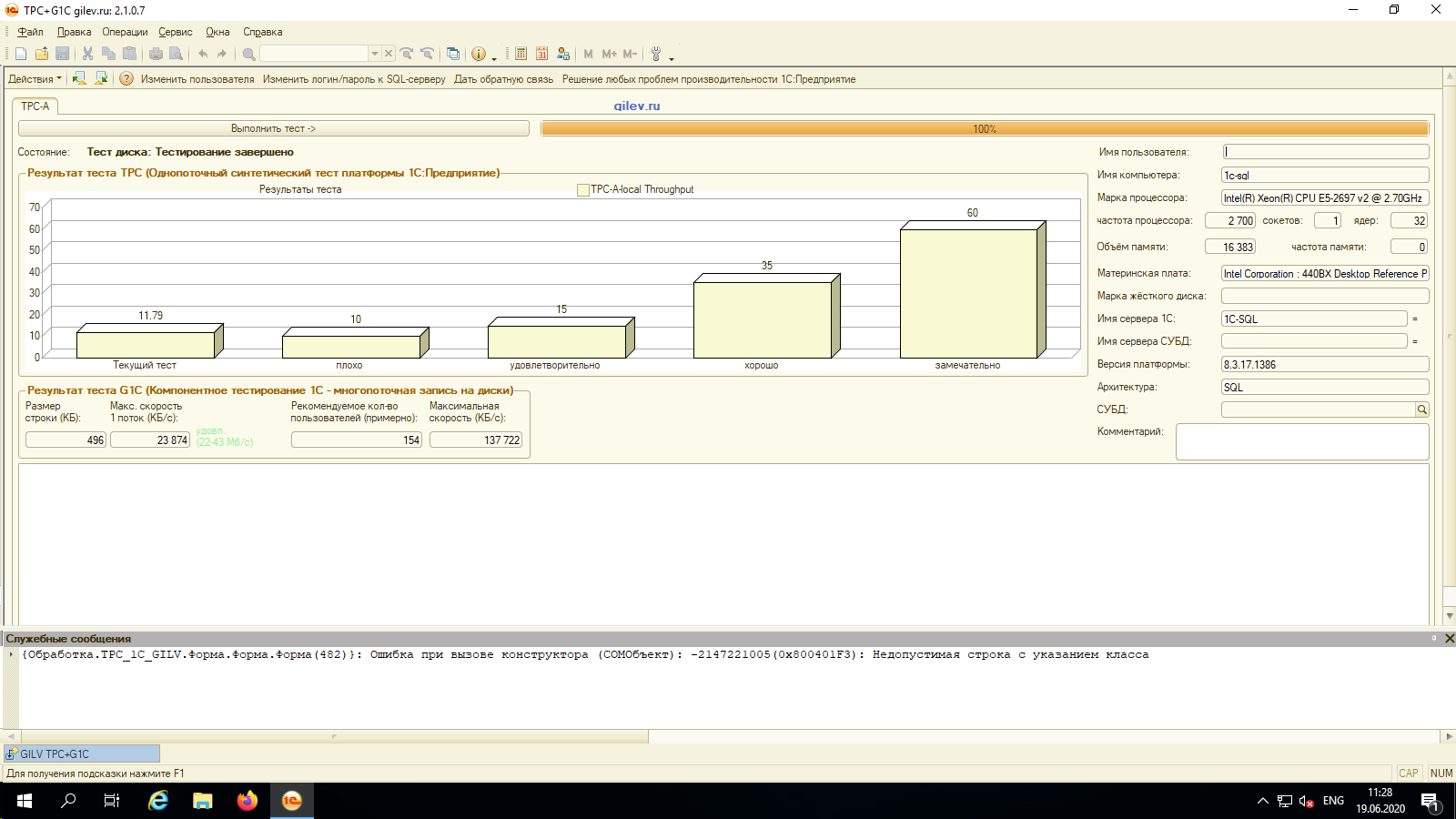Paste from the clipboard icon

(129, 54)
